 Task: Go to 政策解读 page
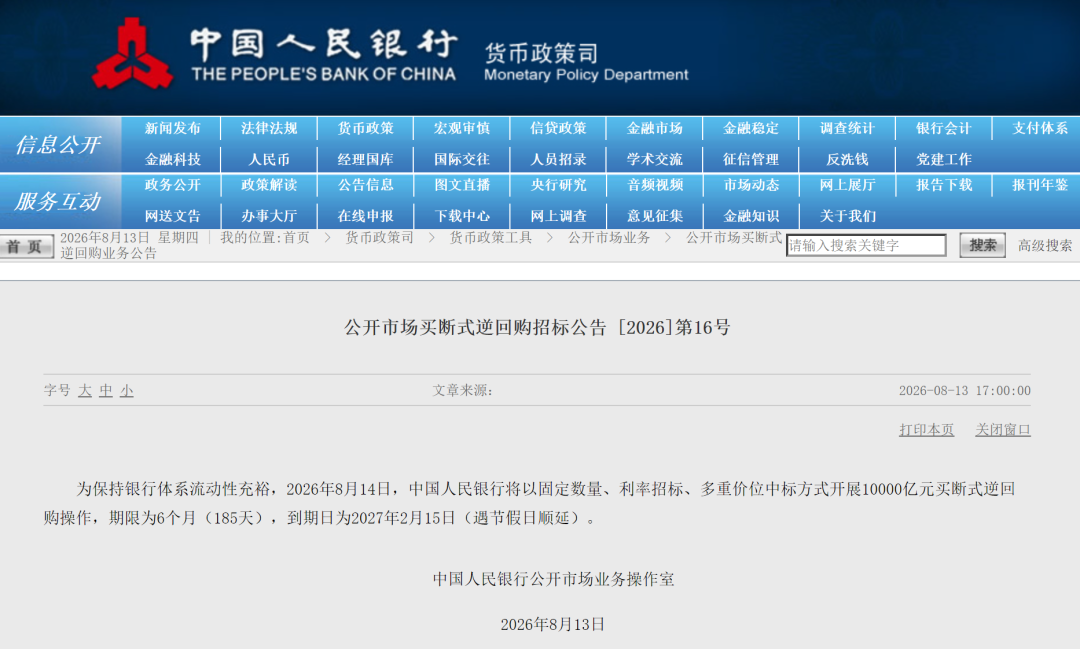coord(269,185)
